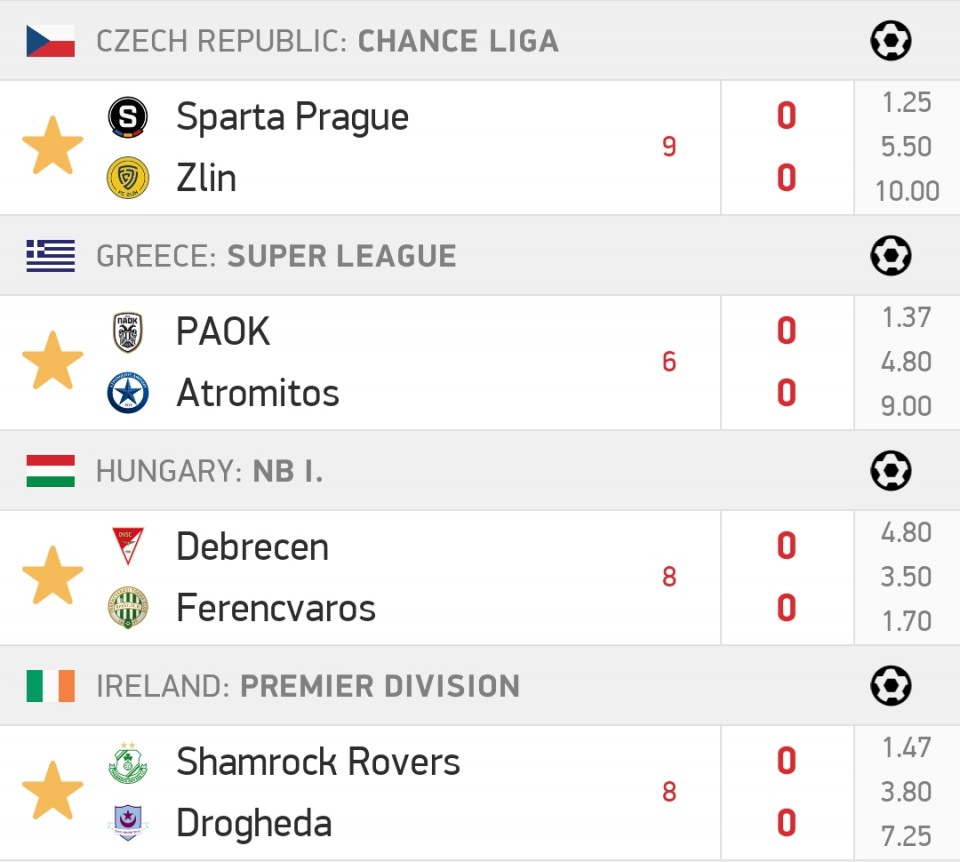This screenshot has width=960, height=862.
Task: Select the 1.25 odds for Sparta Prague
Action: coord(907,102)
